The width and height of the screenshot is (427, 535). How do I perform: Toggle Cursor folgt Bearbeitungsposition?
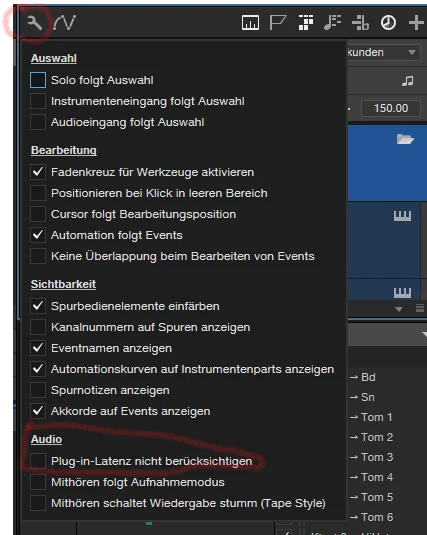38,214
